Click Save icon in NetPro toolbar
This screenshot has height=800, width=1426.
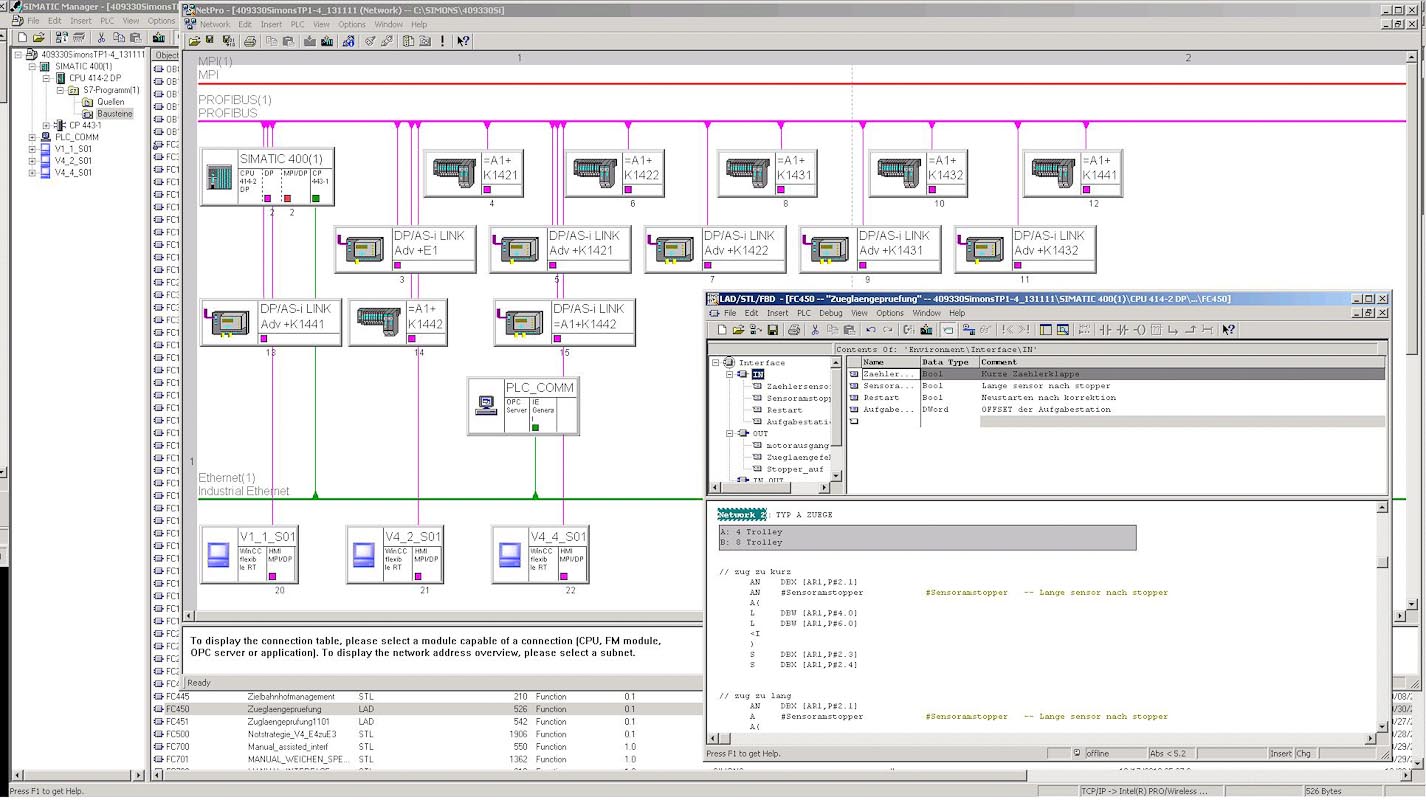click(x=209, y=41)
